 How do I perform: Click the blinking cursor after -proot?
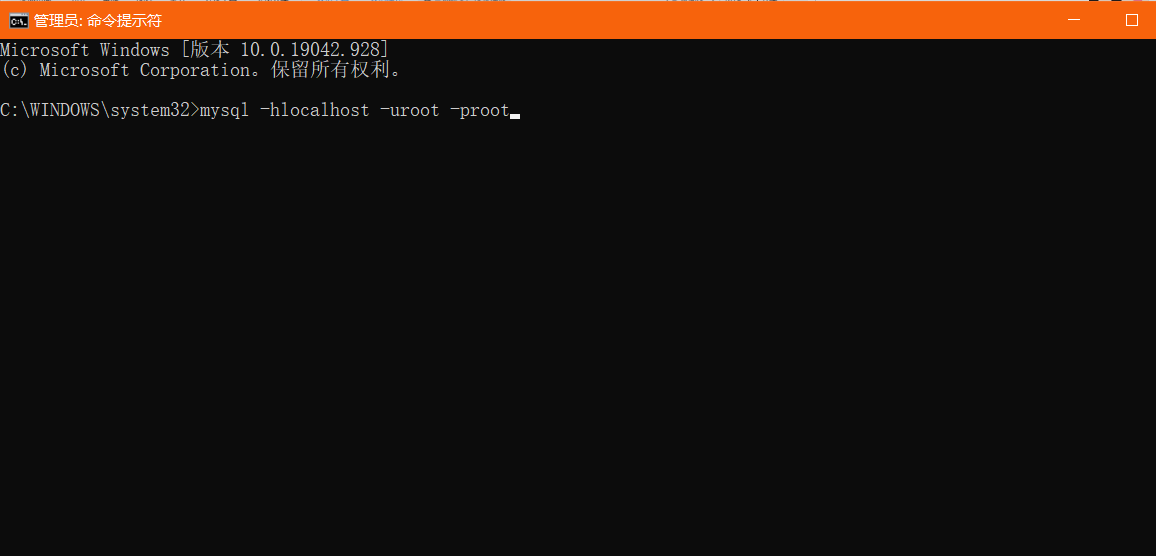coord(515,116)
